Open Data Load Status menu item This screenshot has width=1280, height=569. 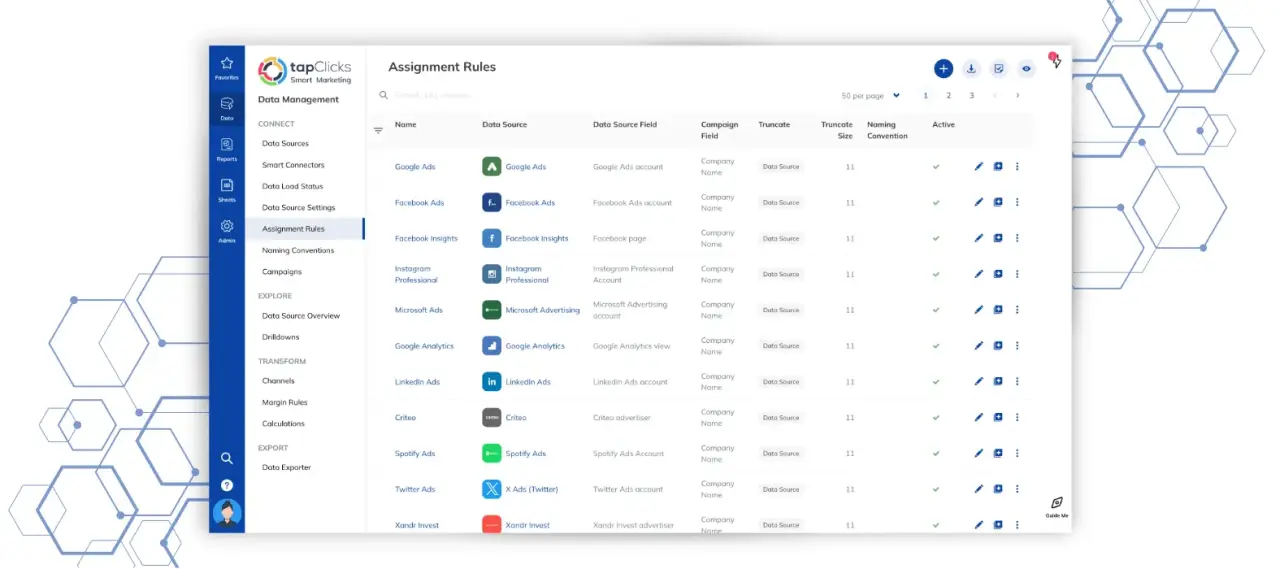pos(292,186)
